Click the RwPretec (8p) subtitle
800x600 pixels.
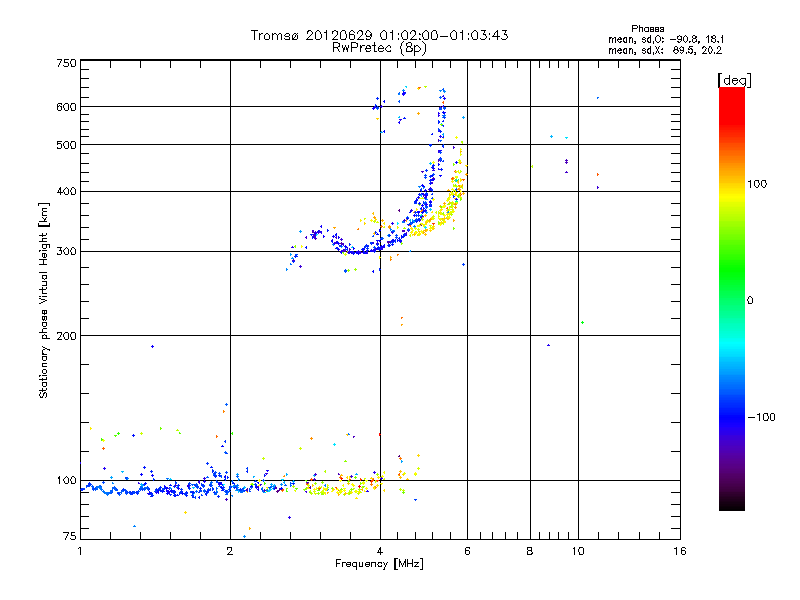tap(379, 48)
